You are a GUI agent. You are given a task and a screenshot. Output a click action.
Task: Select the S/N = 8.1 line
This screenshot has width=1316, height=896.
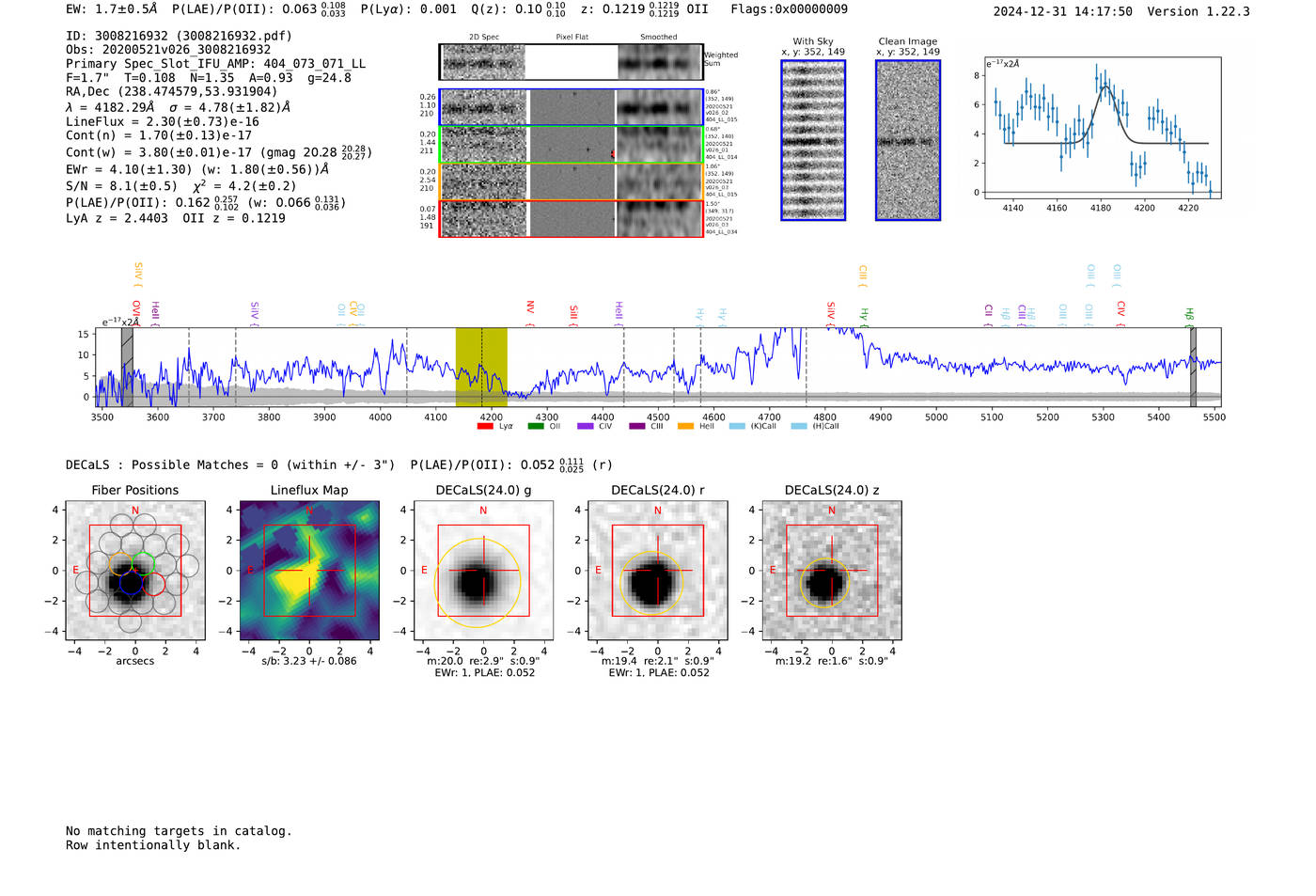pyautogui.click(x=181, y=186)
